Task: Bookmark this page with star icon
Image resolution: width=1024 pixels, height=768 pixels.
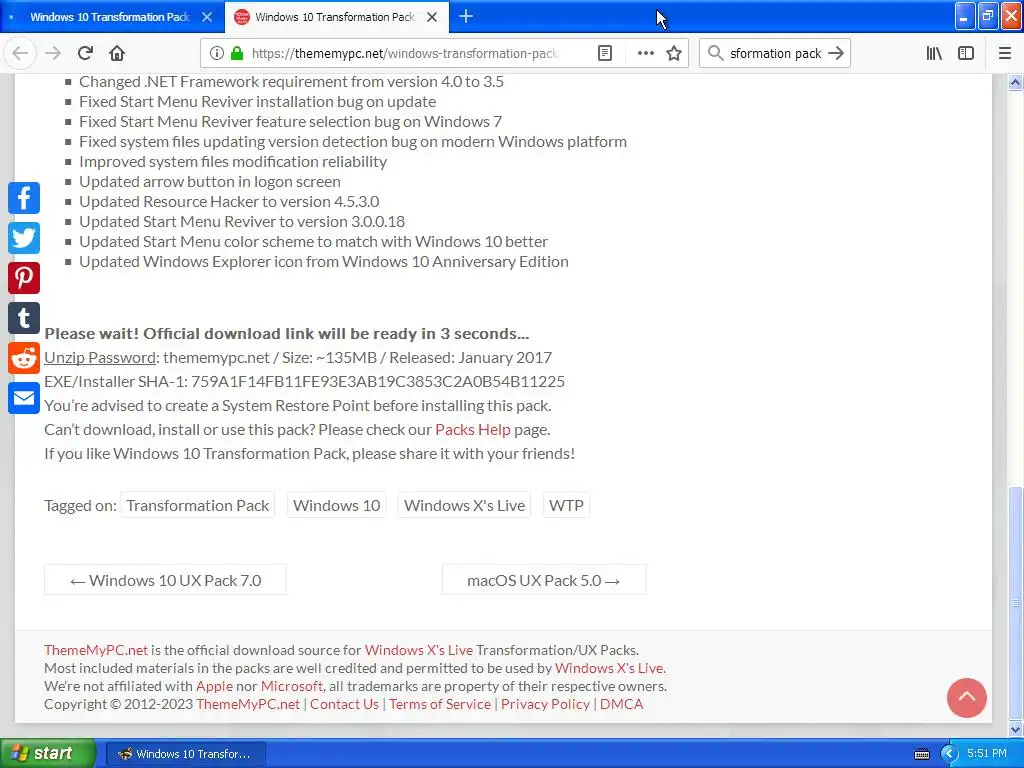Action: (674, 54)
